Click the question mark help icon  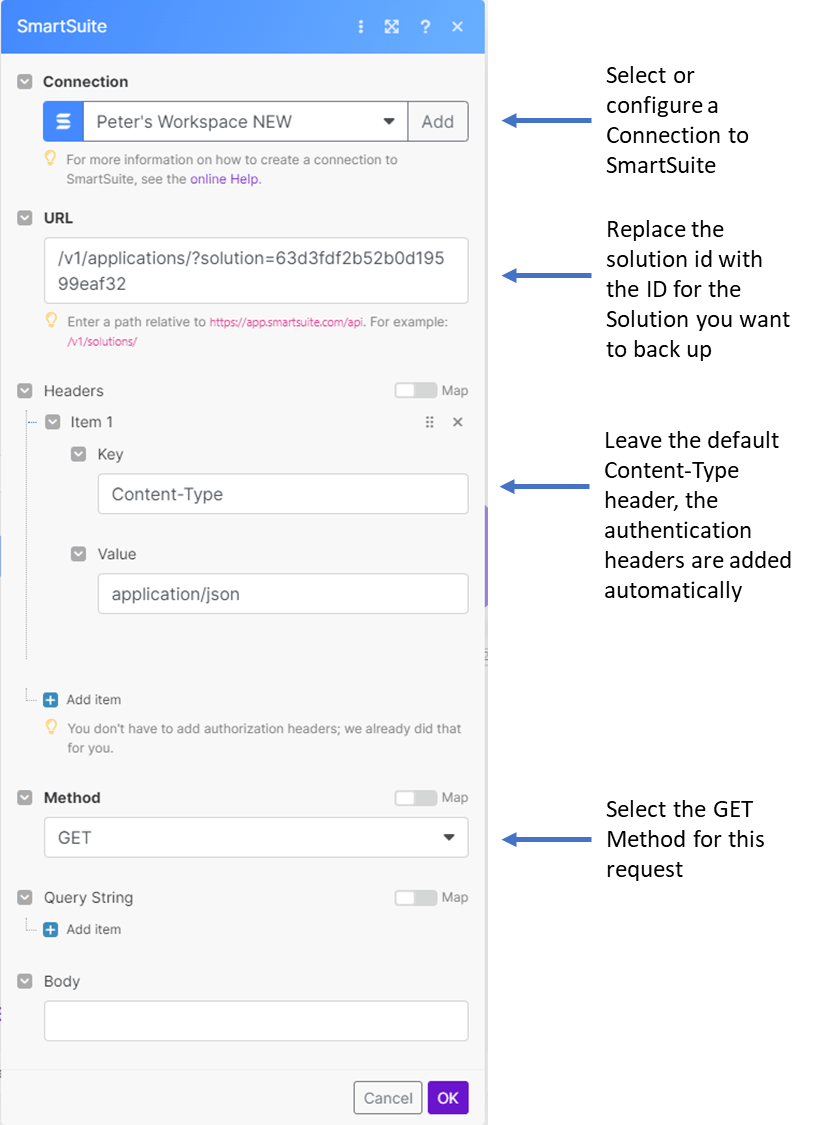425,27
